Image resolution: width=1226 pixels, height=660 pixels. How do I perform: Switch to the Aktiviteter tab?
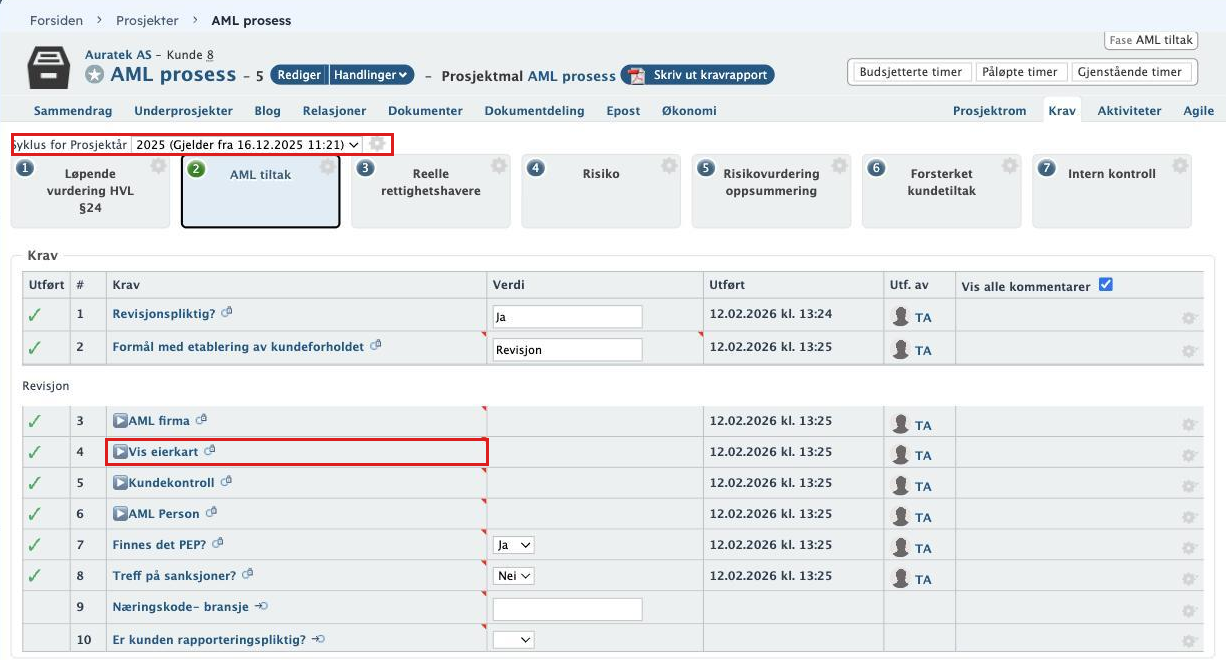1129,111
